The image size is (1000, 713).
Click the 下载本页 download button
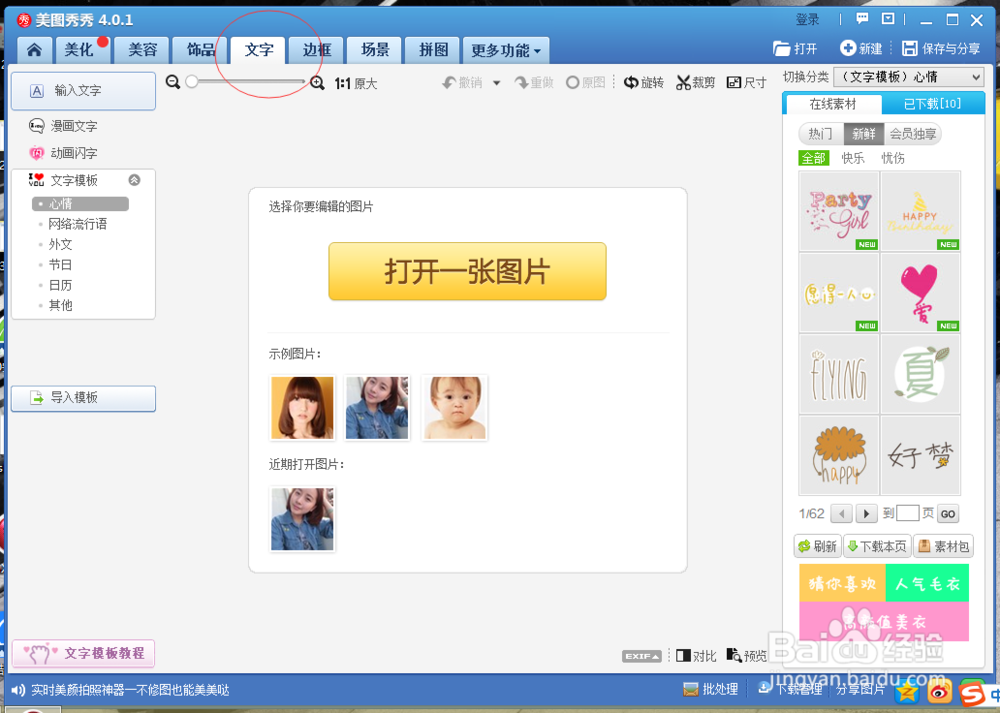pyautogui.click(x=877, y=547)
